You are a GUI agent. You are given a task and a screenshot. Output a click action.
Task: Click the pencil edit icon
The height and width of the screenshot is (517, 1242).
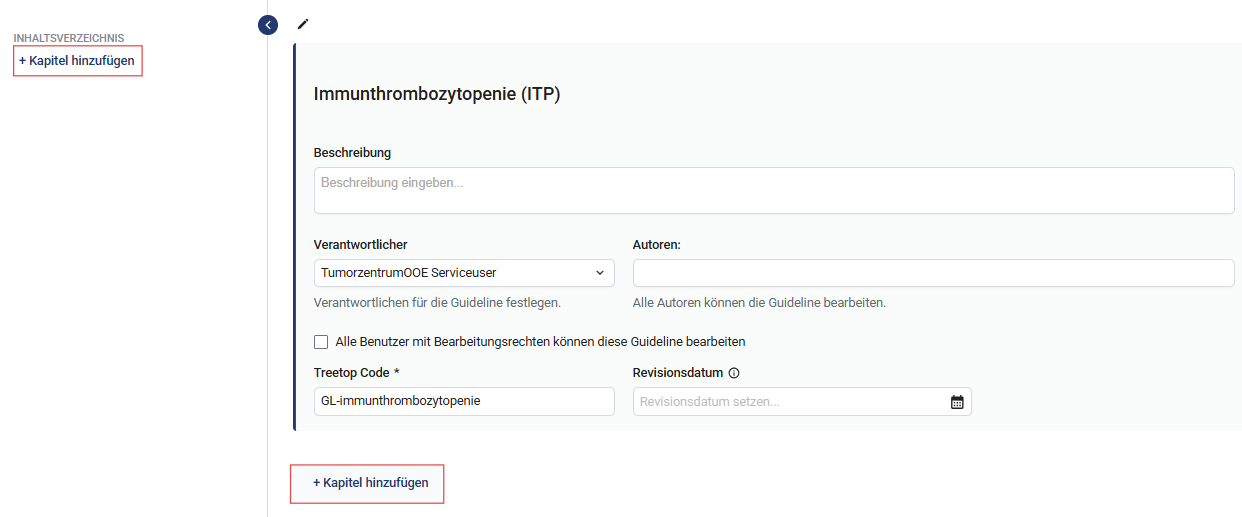click(303, 24)
